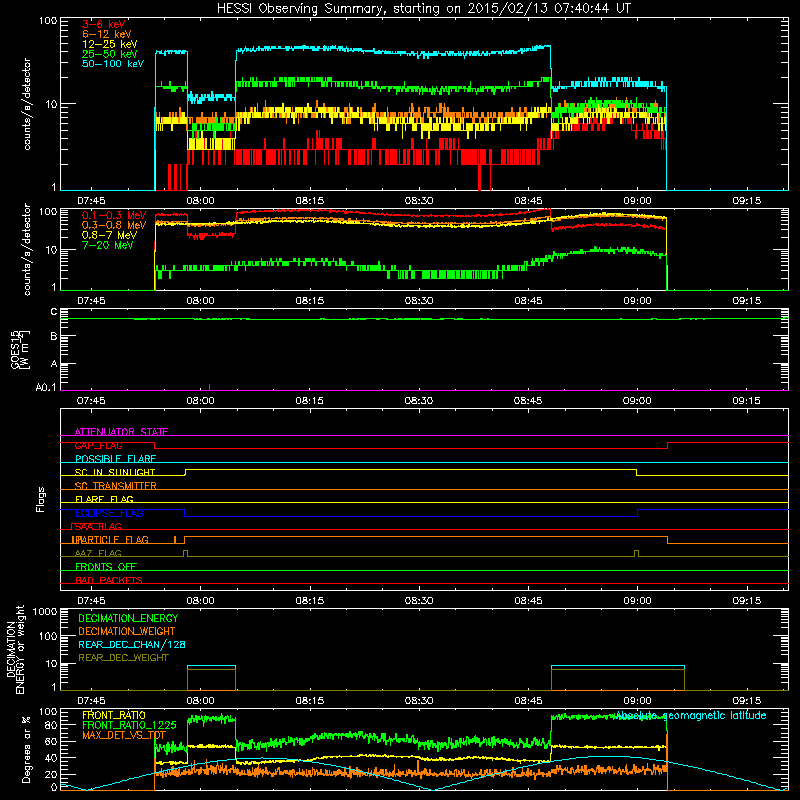Viewport: 800px width, 800px height.
Task: Select the ECLIPSE_FLAG label
Action: click(x=109, y=513)
